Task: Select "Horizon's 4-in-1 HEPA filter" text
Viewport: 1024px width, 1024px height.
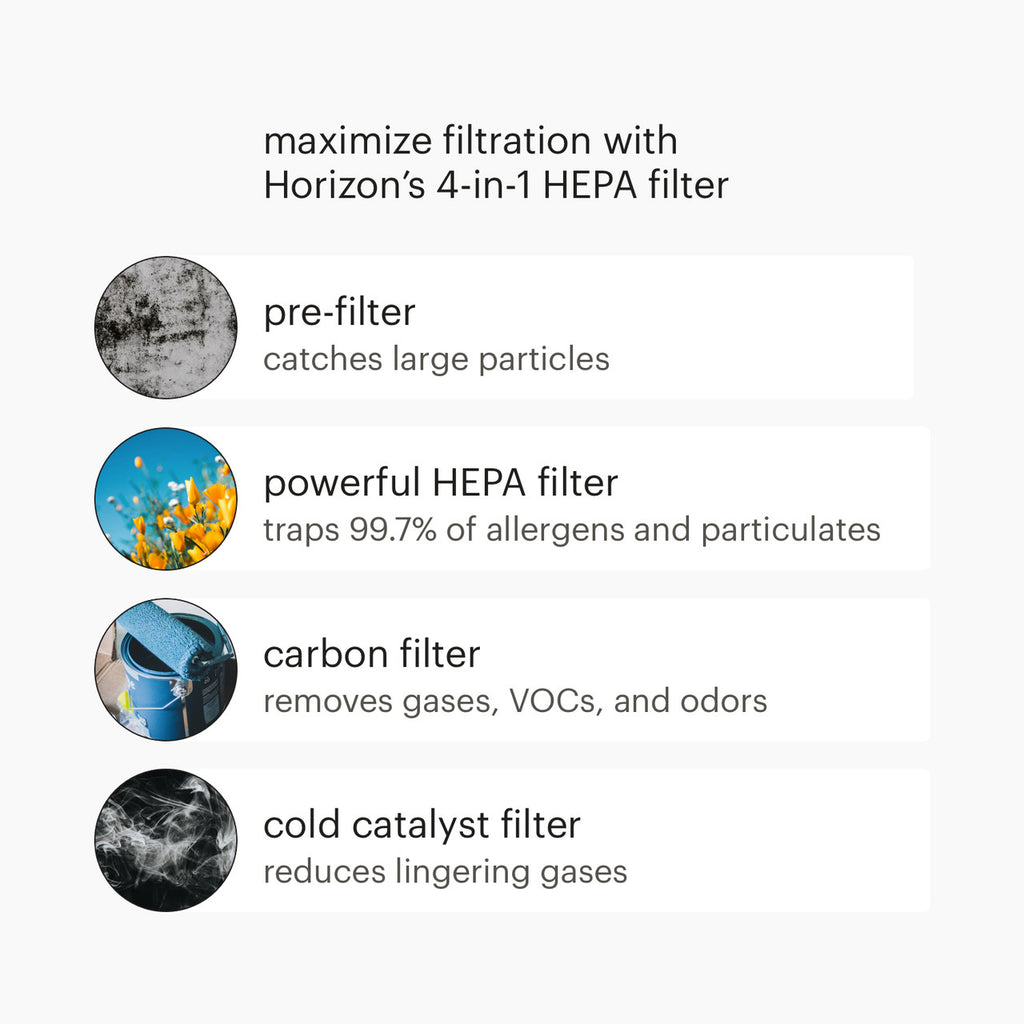Action: click(496, 186)
